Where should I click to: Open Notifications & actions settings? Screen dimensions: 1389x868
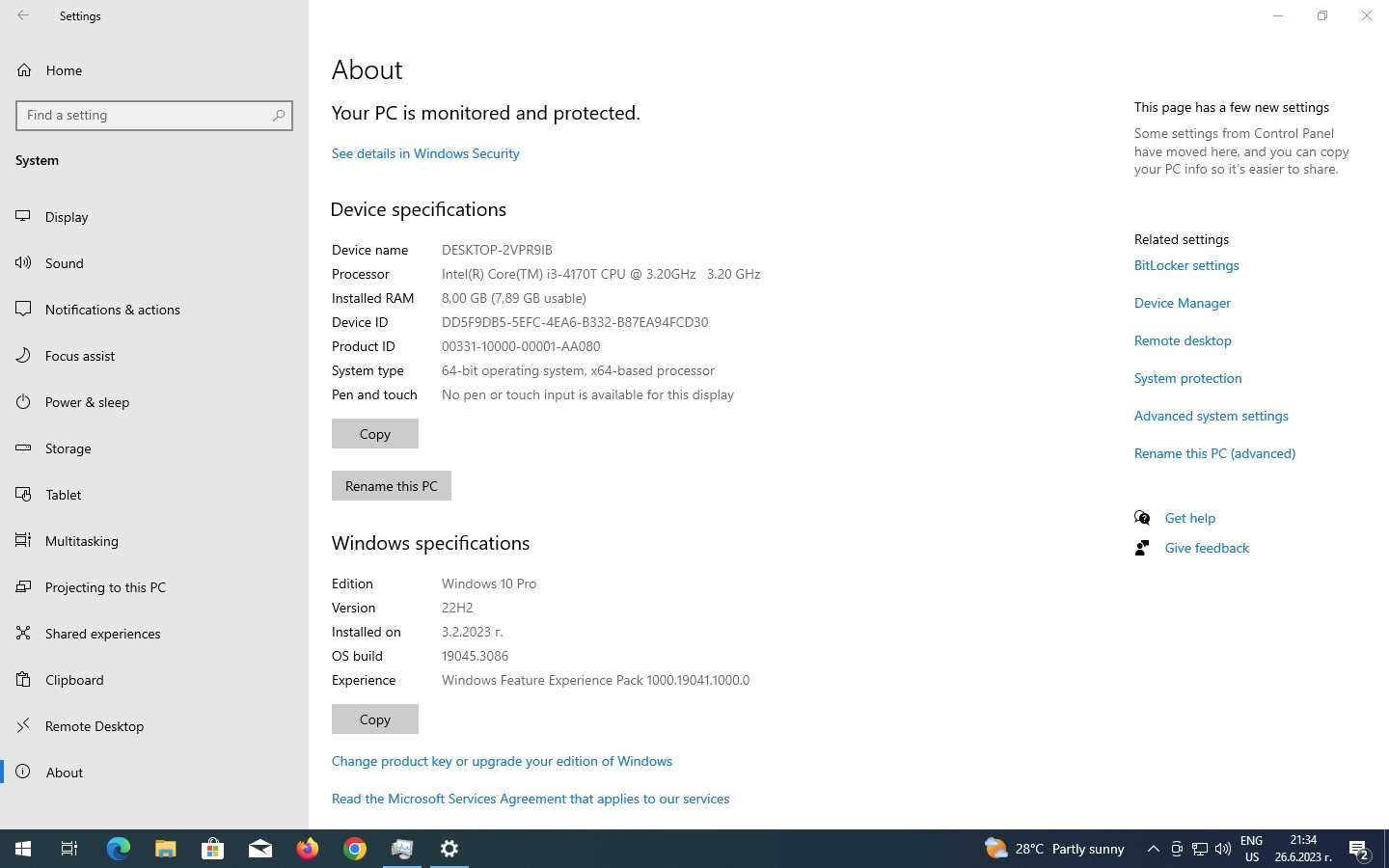[x=154, y=310]
